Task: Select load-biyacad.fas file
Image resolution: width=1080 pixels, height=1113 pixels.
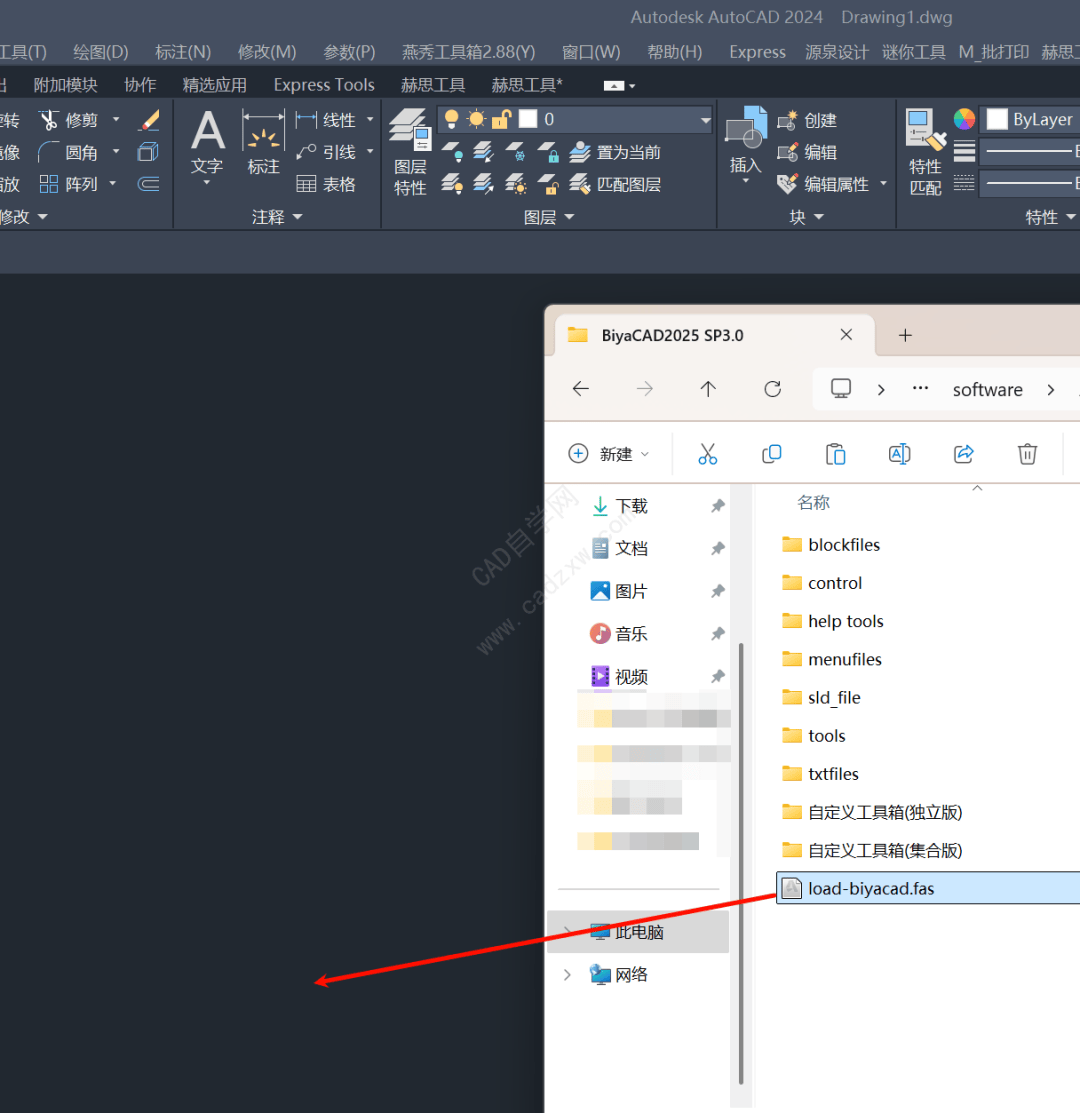Action: point(928,888)
